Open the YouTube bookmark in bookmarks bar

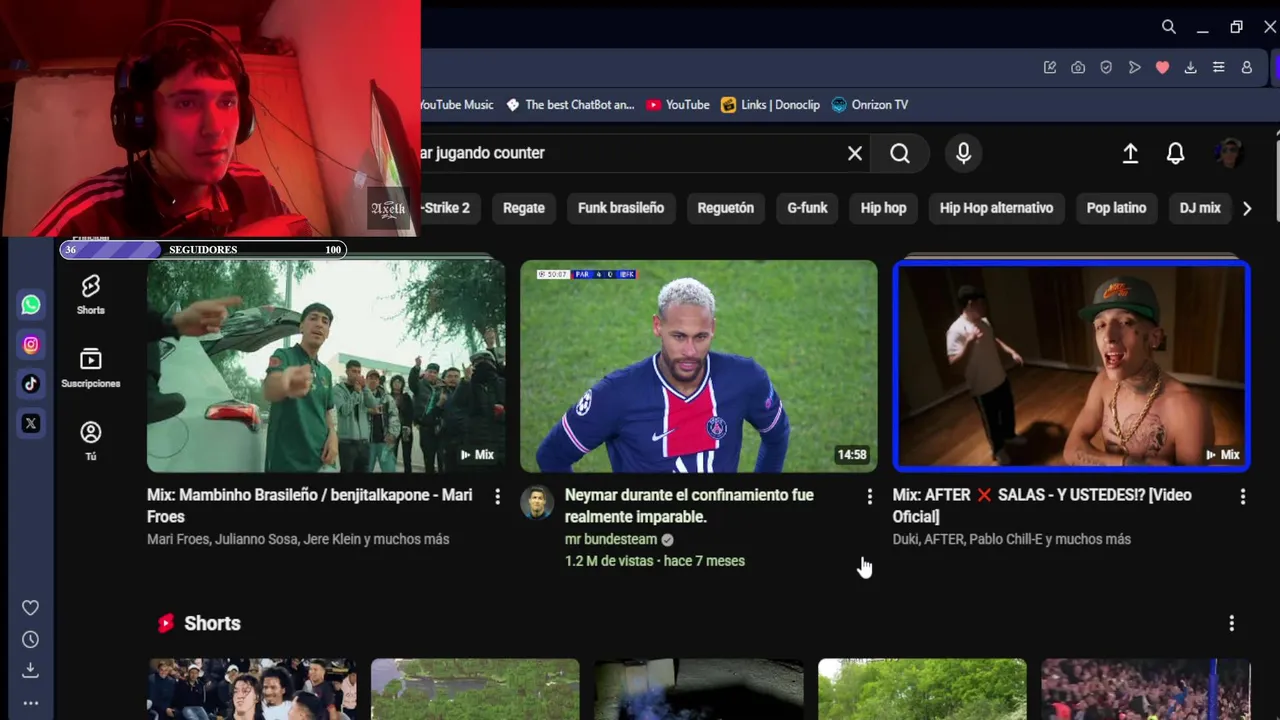(x=678, y=105)
